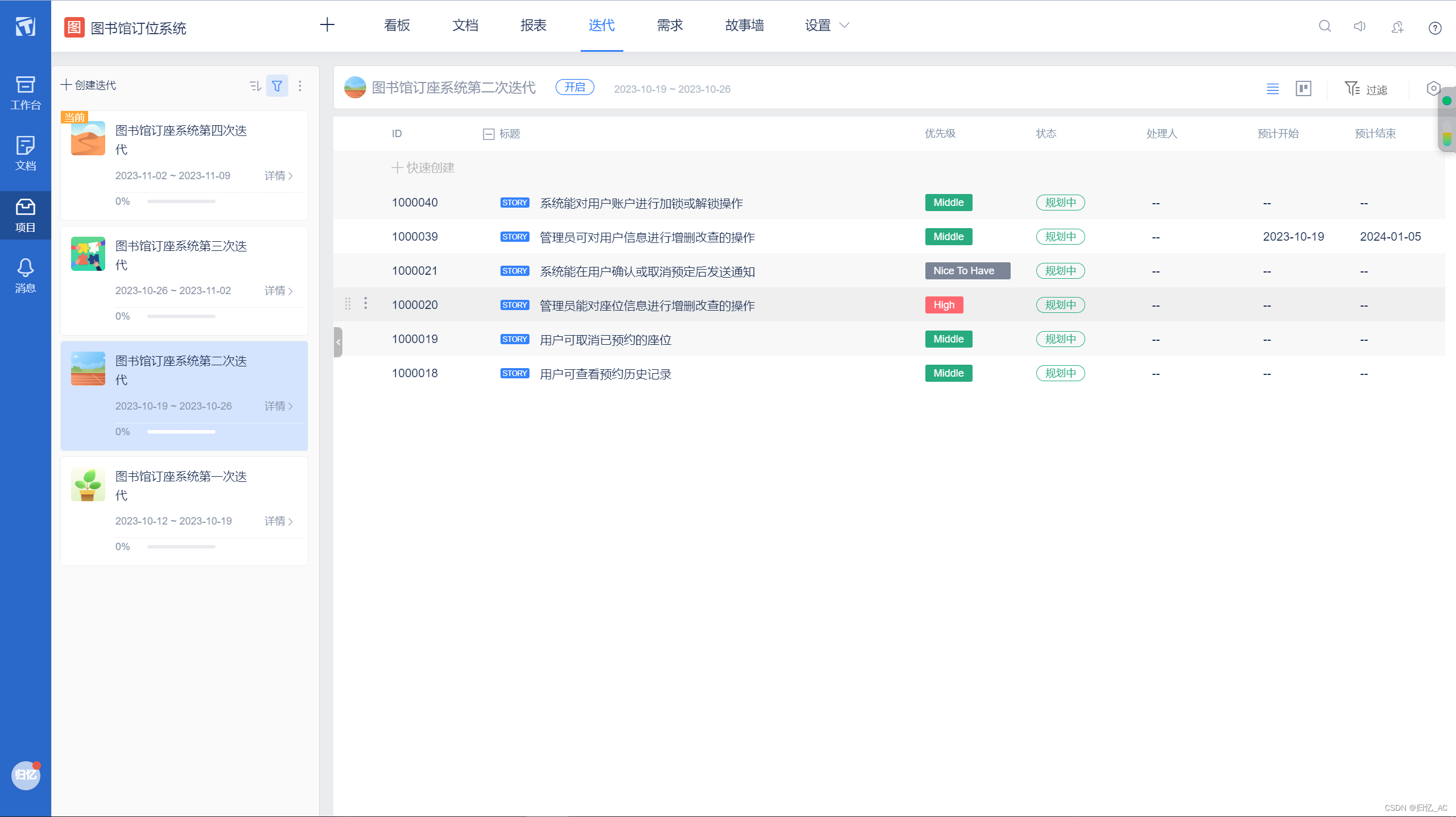Toggle the iteration list filter funnel

coord(277,86)
